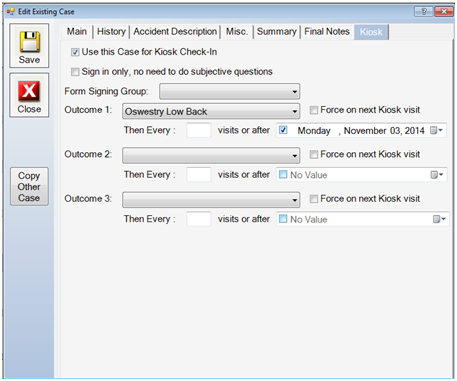Click Outcome 3 Then Every visits field

(199, 219)
